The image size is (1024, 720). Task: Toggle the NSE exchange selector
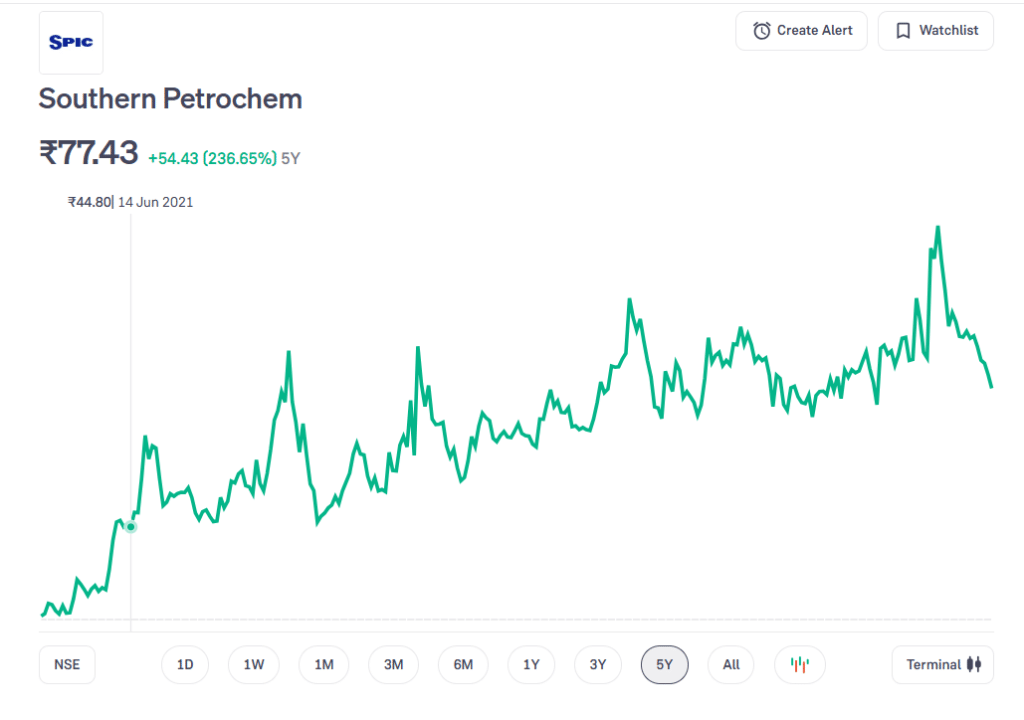67,664
